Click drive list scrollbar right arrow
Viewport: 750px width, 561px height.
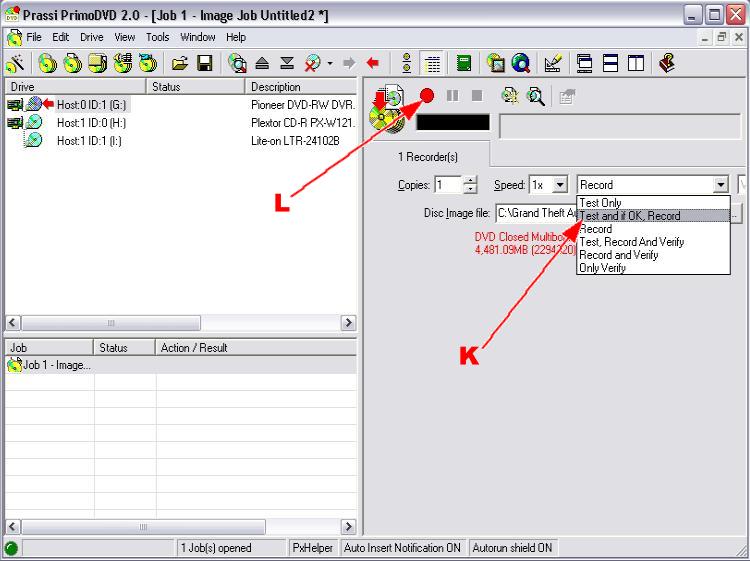(x=348, y=322)
